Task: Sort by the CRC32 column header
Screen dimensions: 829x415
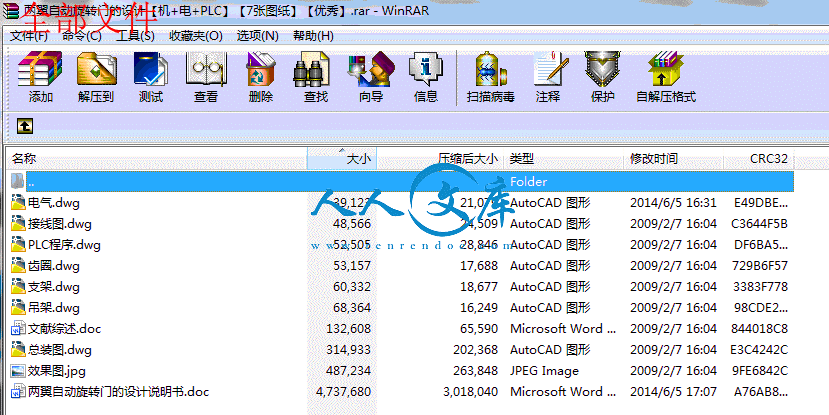Action: click(758, 159)
